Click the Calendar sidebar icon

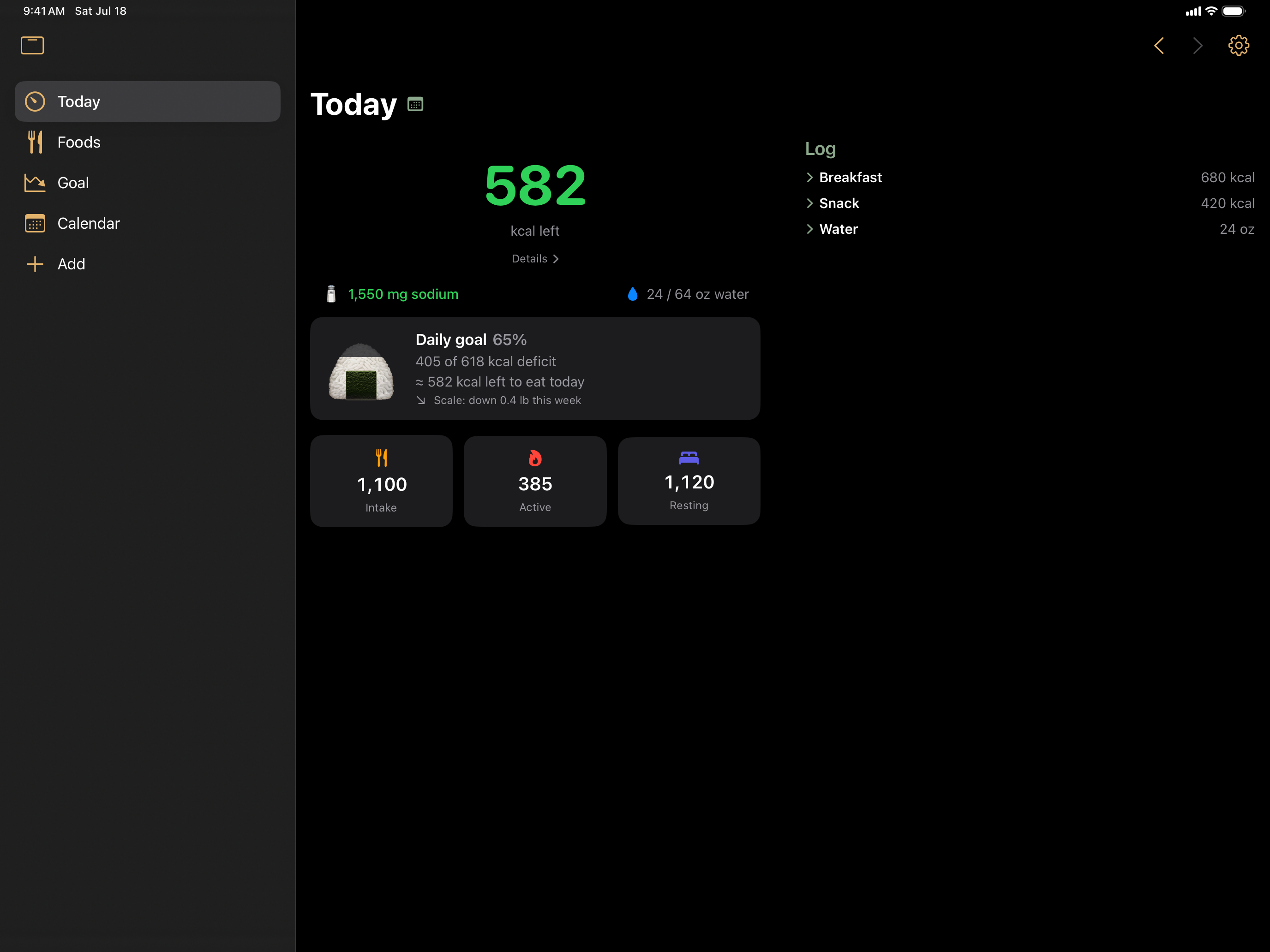[35, 223]
